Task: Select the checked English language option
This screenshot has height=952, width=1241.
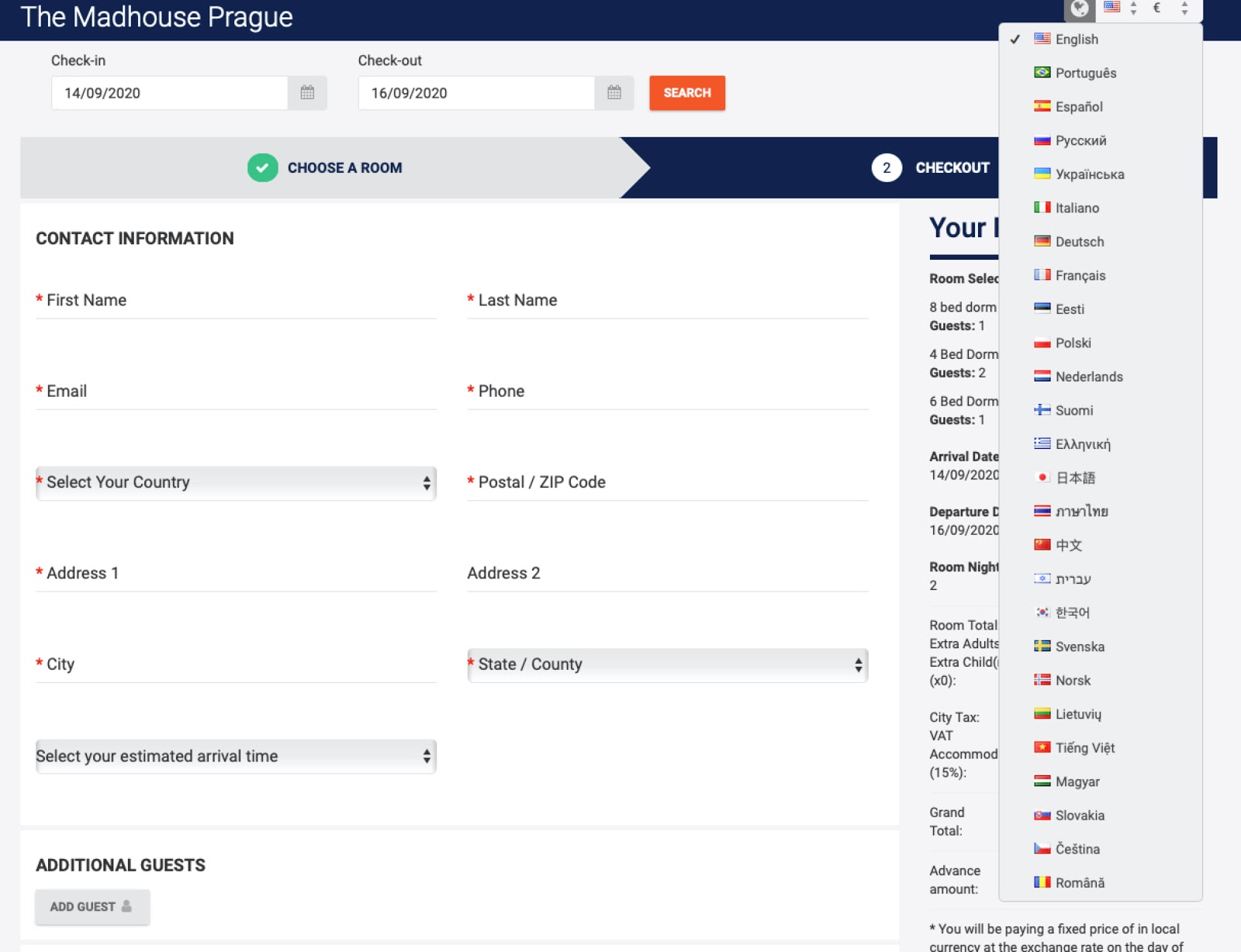Action: (1076, 40)
